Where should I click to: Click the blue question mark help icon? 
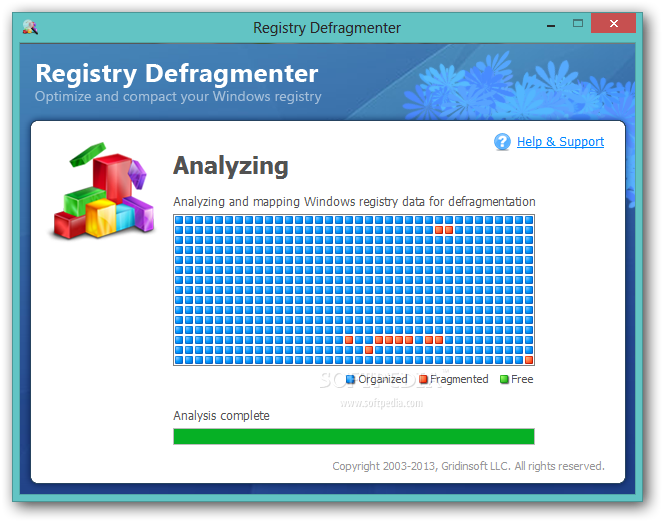pos(502,142)
